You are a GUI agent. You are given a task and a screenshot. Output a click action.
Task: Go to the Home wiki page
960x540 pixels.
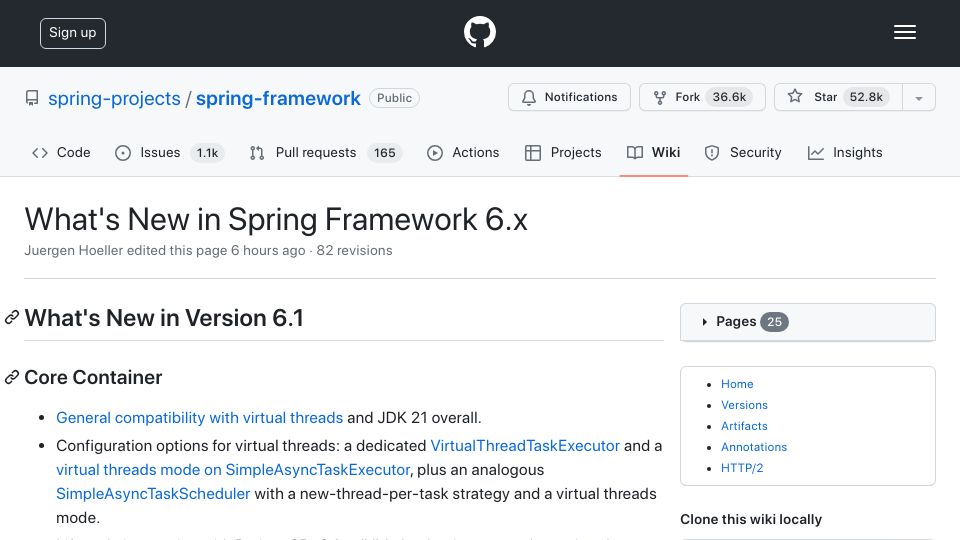point(737,384)
